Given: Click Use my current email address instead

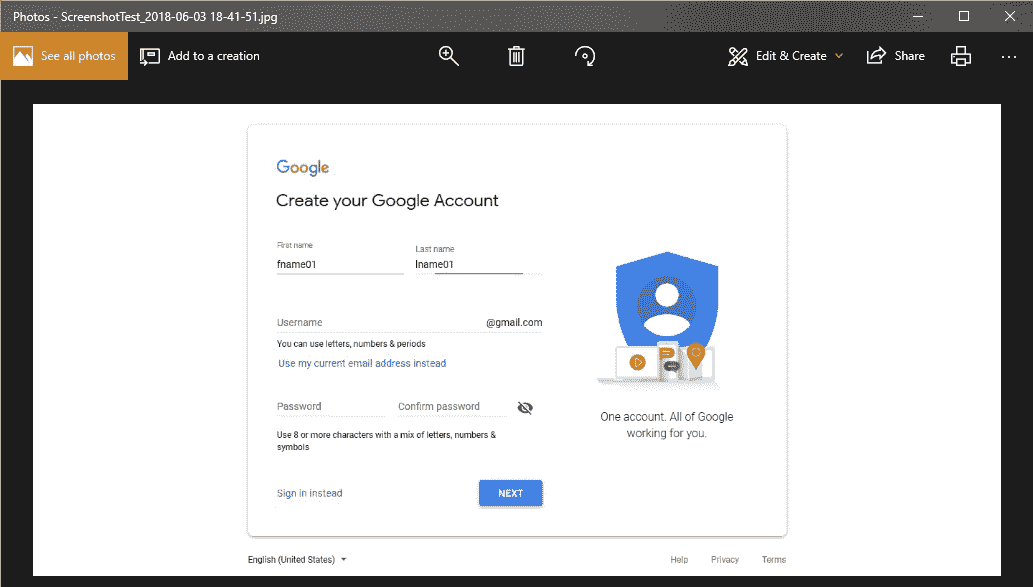Looking at the screenshot, I should pos(362,363).
